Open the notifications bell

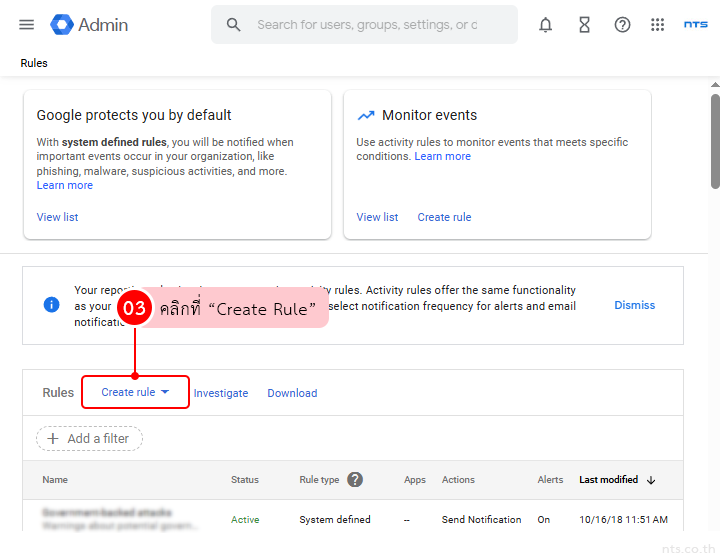(x=545, y=25)
